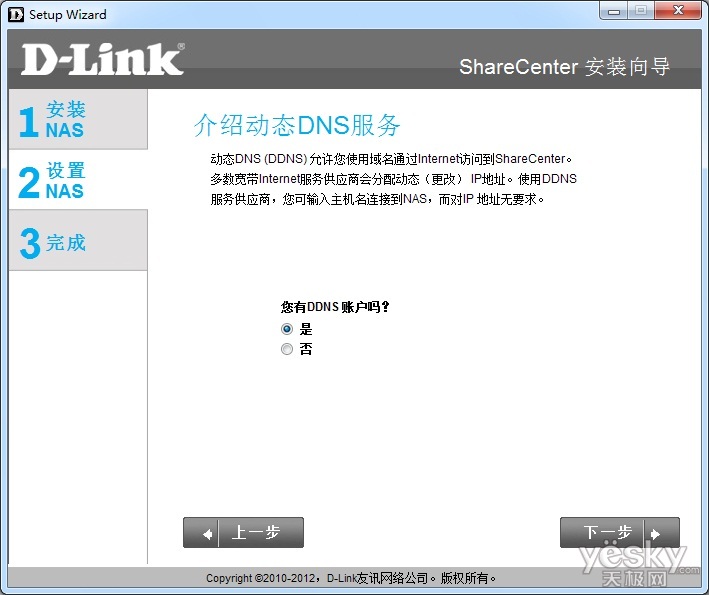Close the Setup Wizard window
Viewport: 709px width, 595px height.
click(x=678, y=10)
